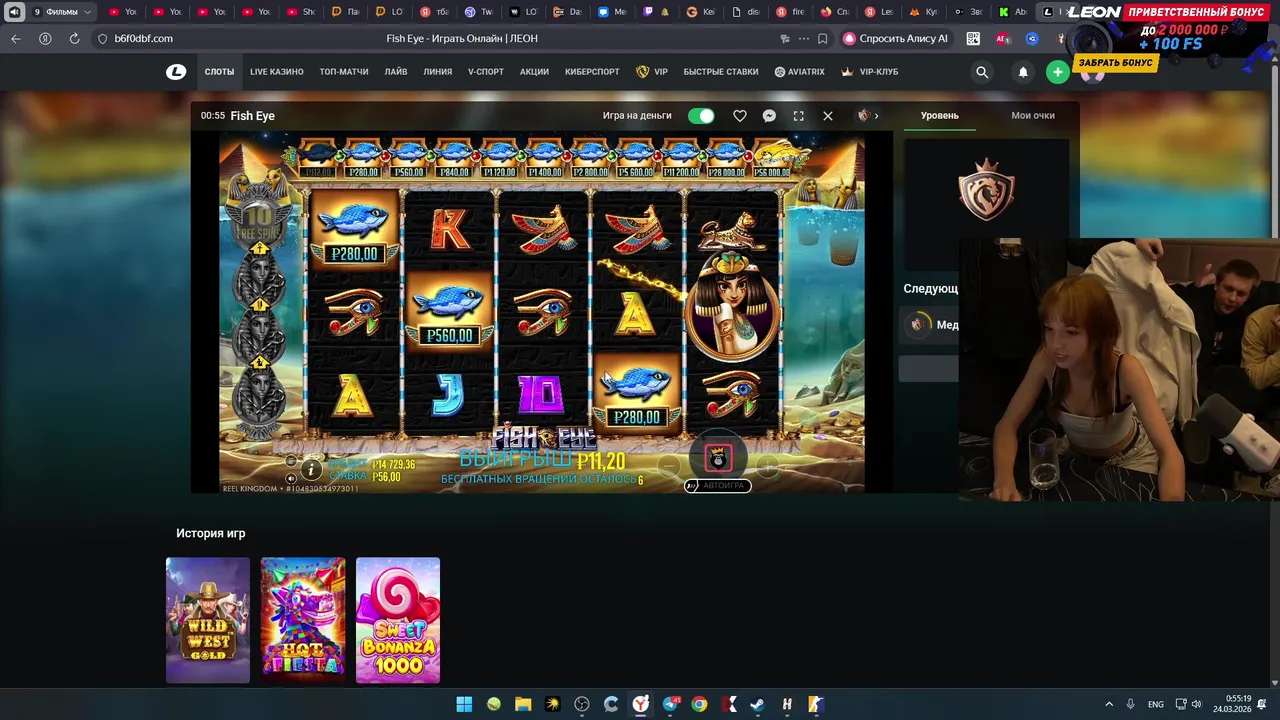The height and width of the screenshot is (720, 1280).
Task: Expand the Фильмы tab group chevron
Action: pyautogui.click(x=88, y=12)
